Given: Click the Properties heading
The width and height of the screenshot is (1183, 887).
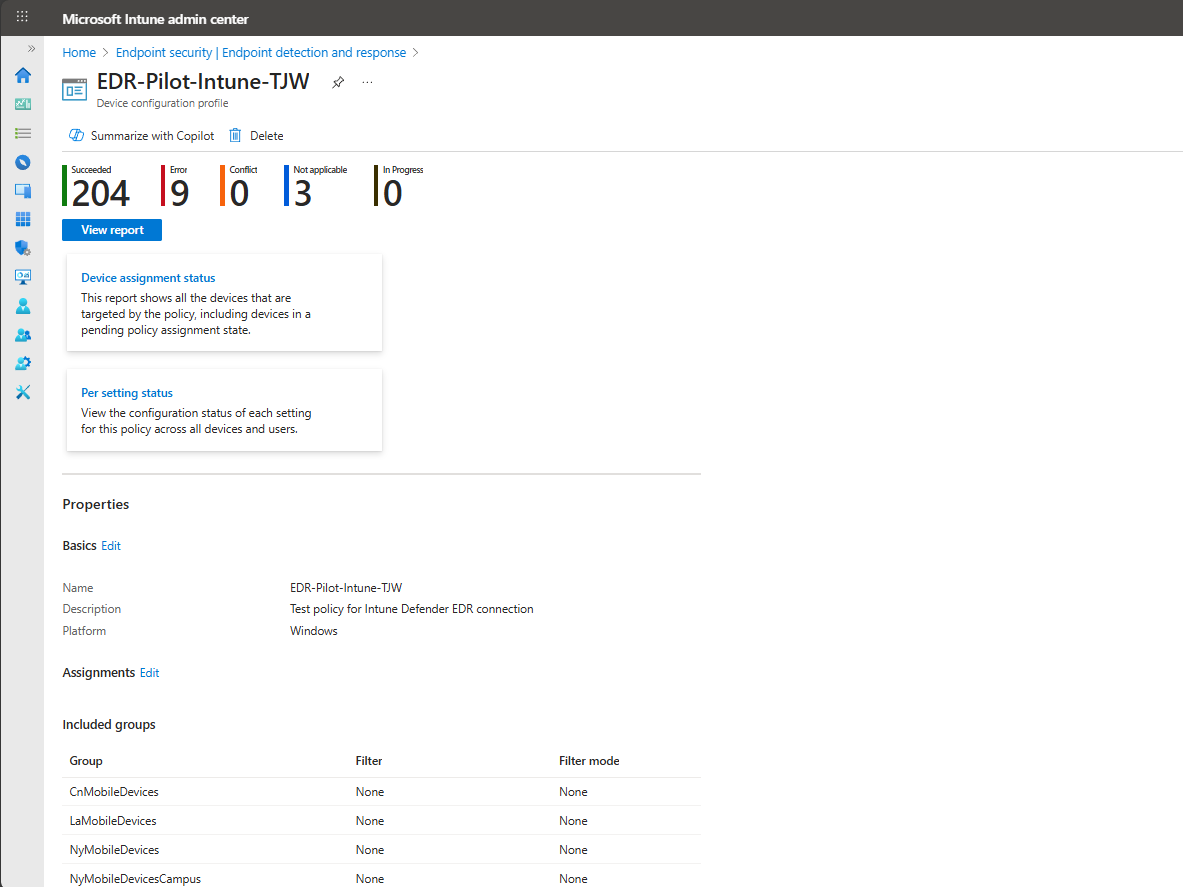Looking at the screenshot, I should 96,504.
